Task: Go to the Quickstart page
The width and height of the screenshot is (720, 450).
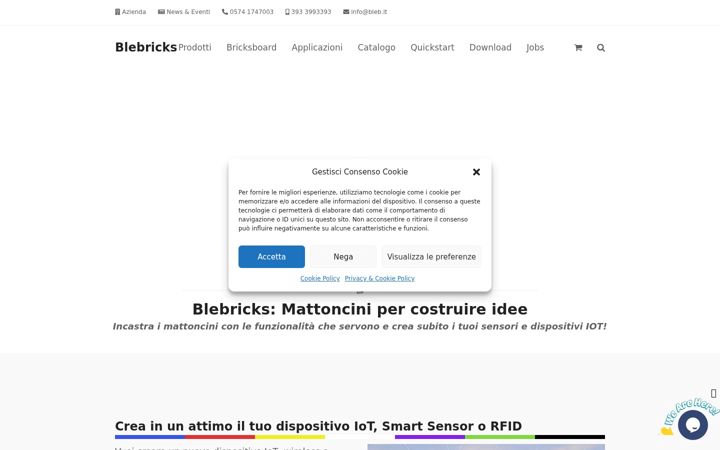Action: [x=432, y=47]
